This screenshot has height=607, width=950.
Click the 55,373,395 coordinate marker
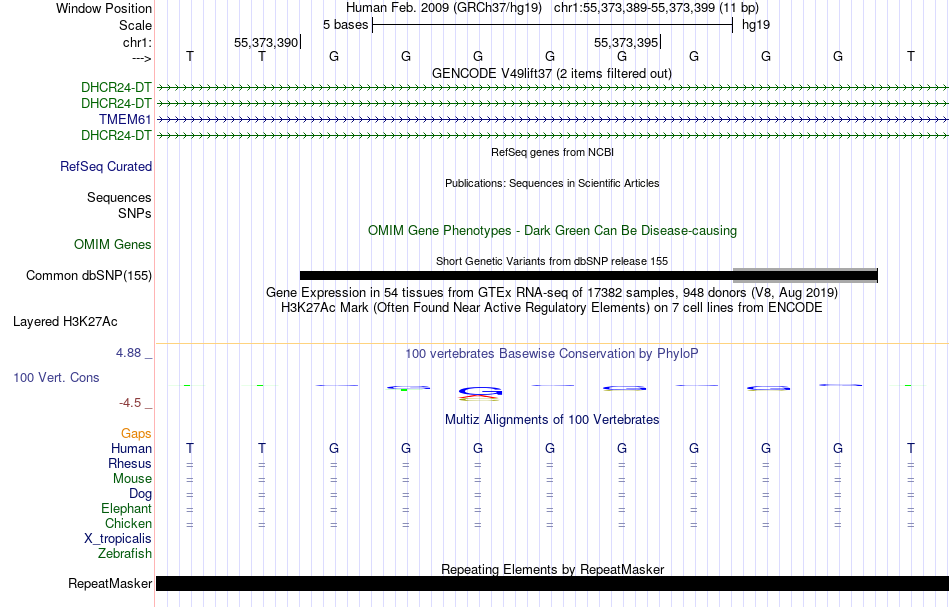(626, 42)
